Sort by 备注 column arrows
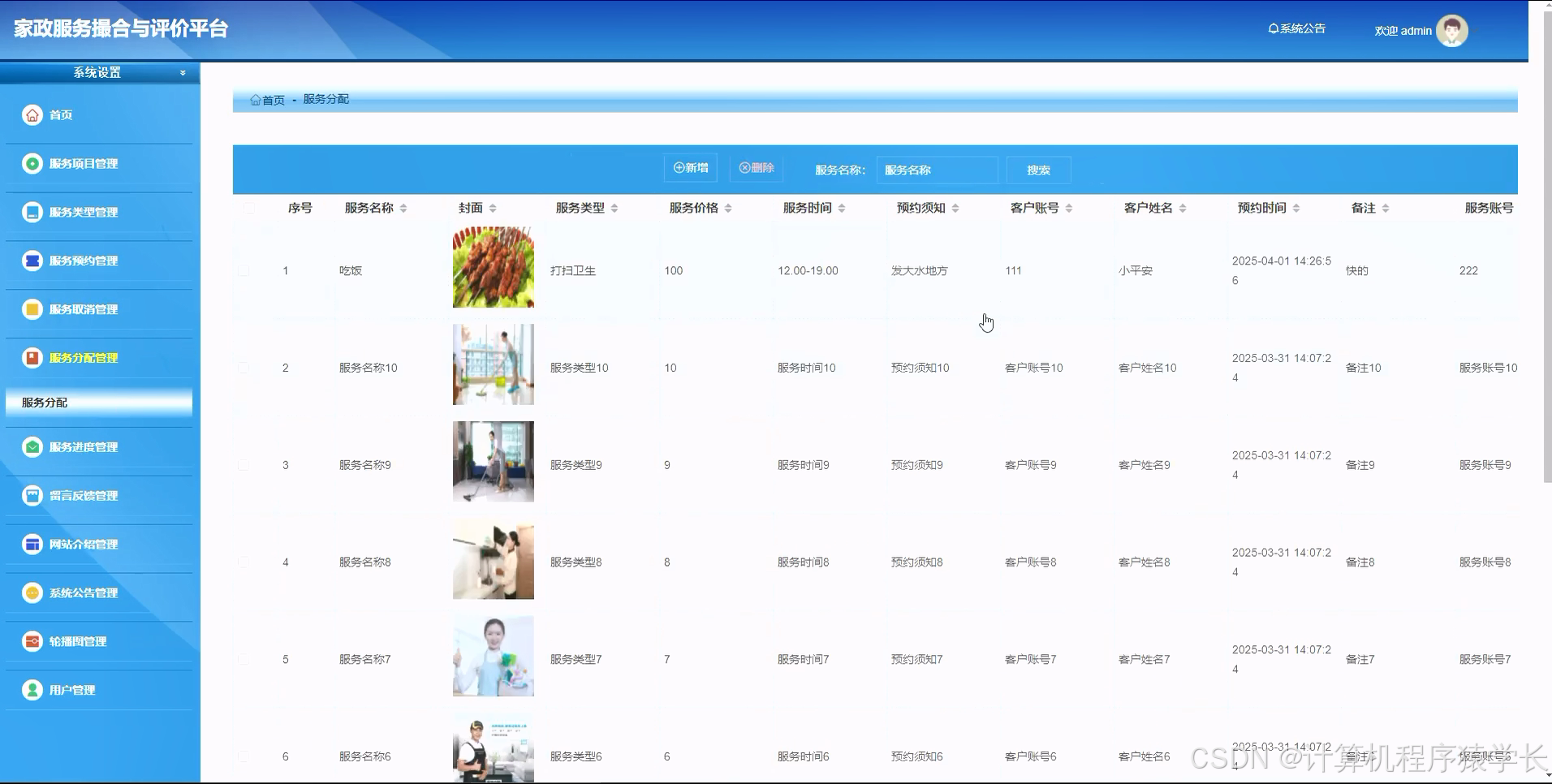Screen dimensions: 1552x784 [1386, 209]
